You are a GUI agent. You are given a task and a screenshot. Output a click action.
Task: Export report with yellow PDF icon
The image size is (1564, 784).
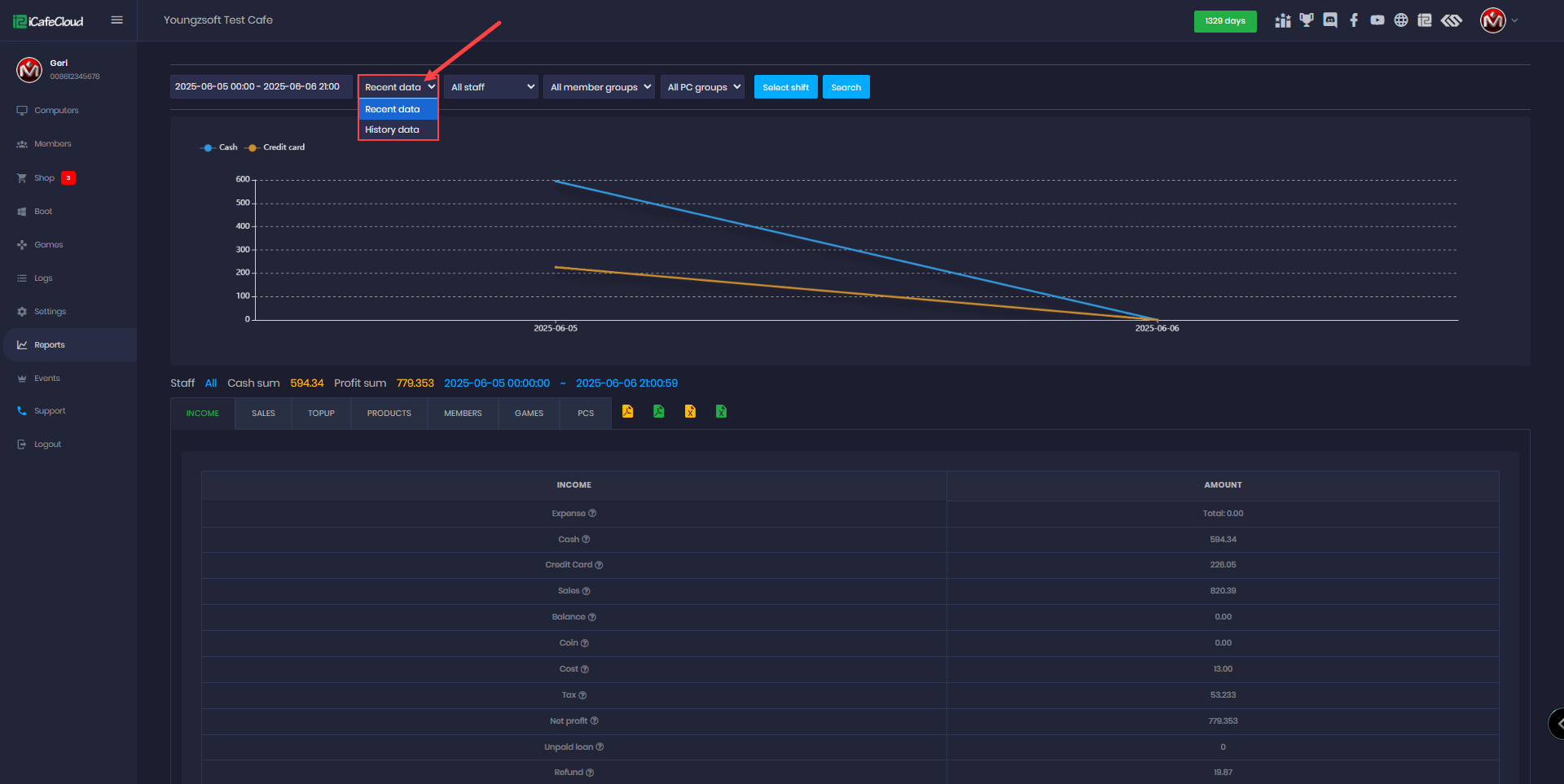(x=627, y=412)
